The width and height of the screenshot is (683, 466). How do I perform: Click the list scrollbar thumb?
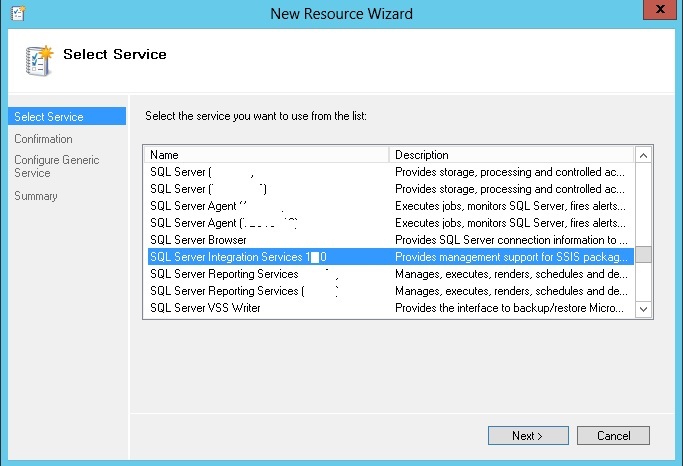(643, 254)
